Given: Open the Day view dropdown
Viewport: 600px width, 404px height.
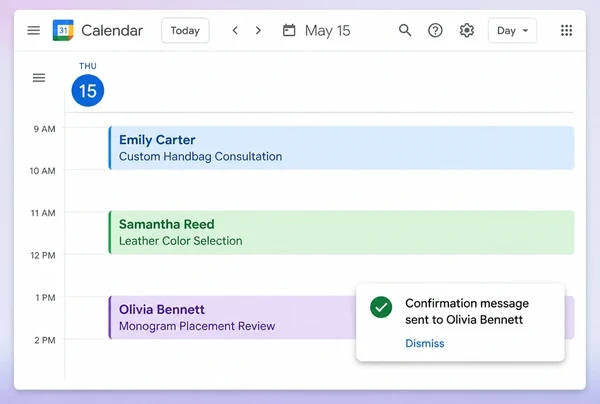Looking at the screenshot, I should 512,30.
